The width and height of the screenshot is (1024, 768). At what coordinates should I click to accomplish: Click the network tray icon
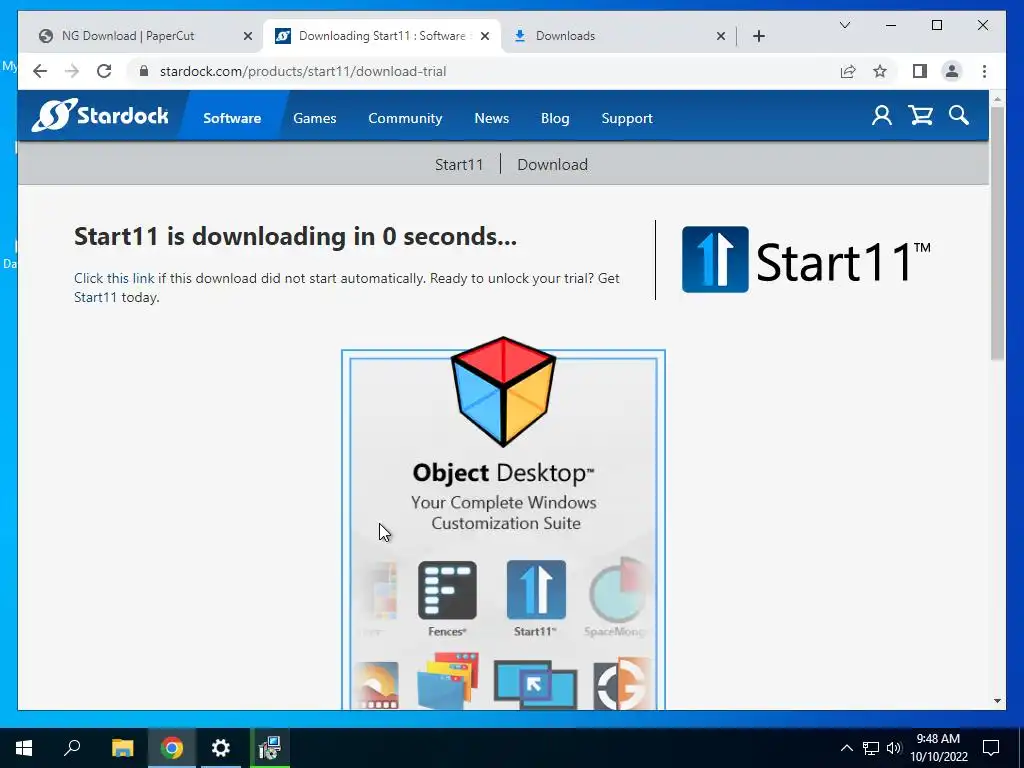coord(871,748)
